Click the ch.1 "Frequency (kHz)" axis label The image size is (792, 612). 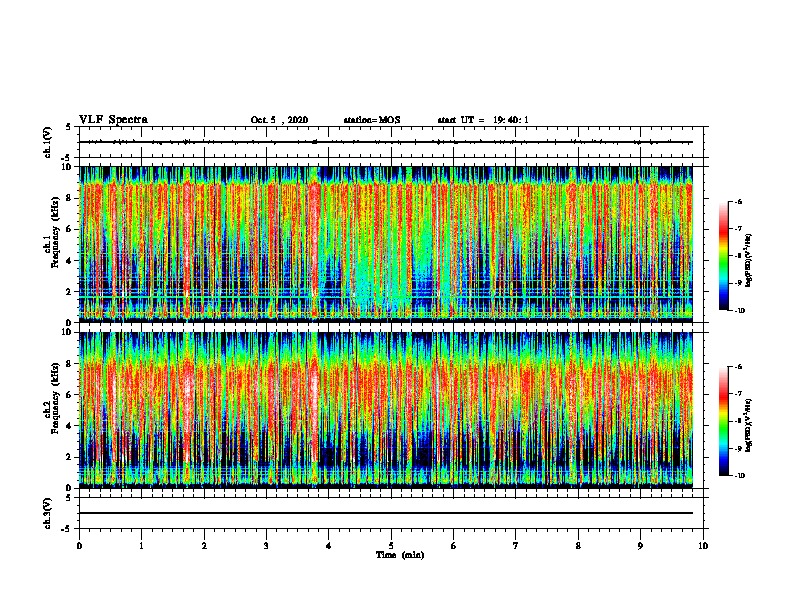(x=55, y=232)
